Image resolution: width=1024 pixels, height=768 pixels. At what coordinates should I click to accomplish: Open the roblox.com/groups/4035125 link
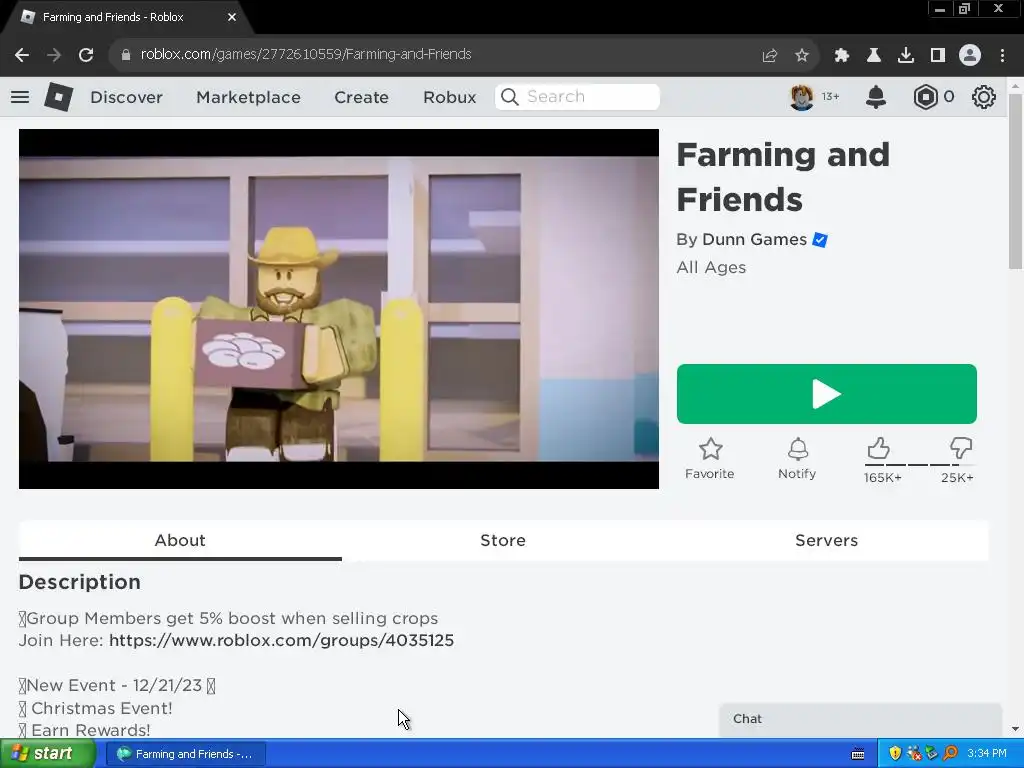click(281, 640)
